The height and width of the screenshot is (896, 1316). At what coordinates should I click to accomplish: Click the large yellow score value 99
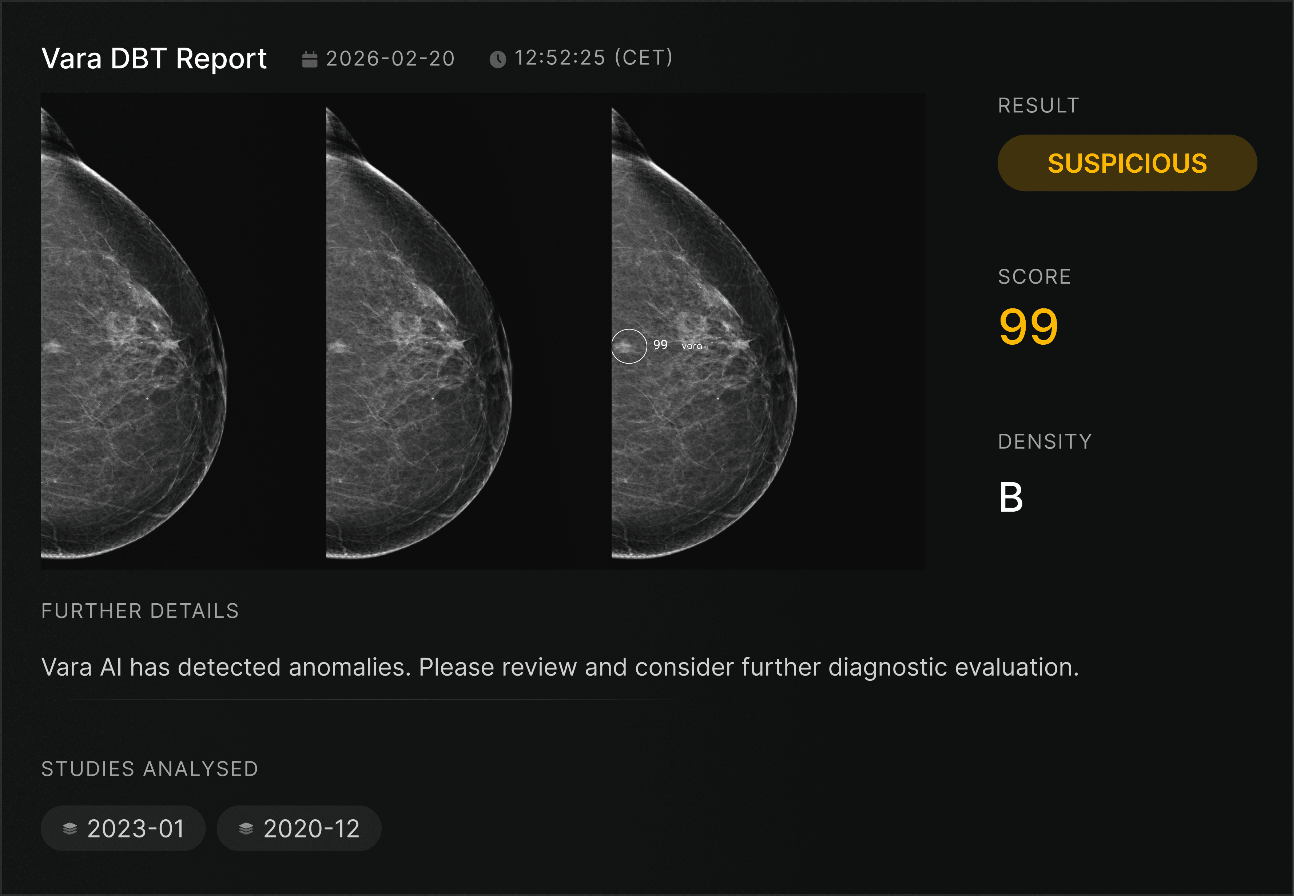(1028, 327)
